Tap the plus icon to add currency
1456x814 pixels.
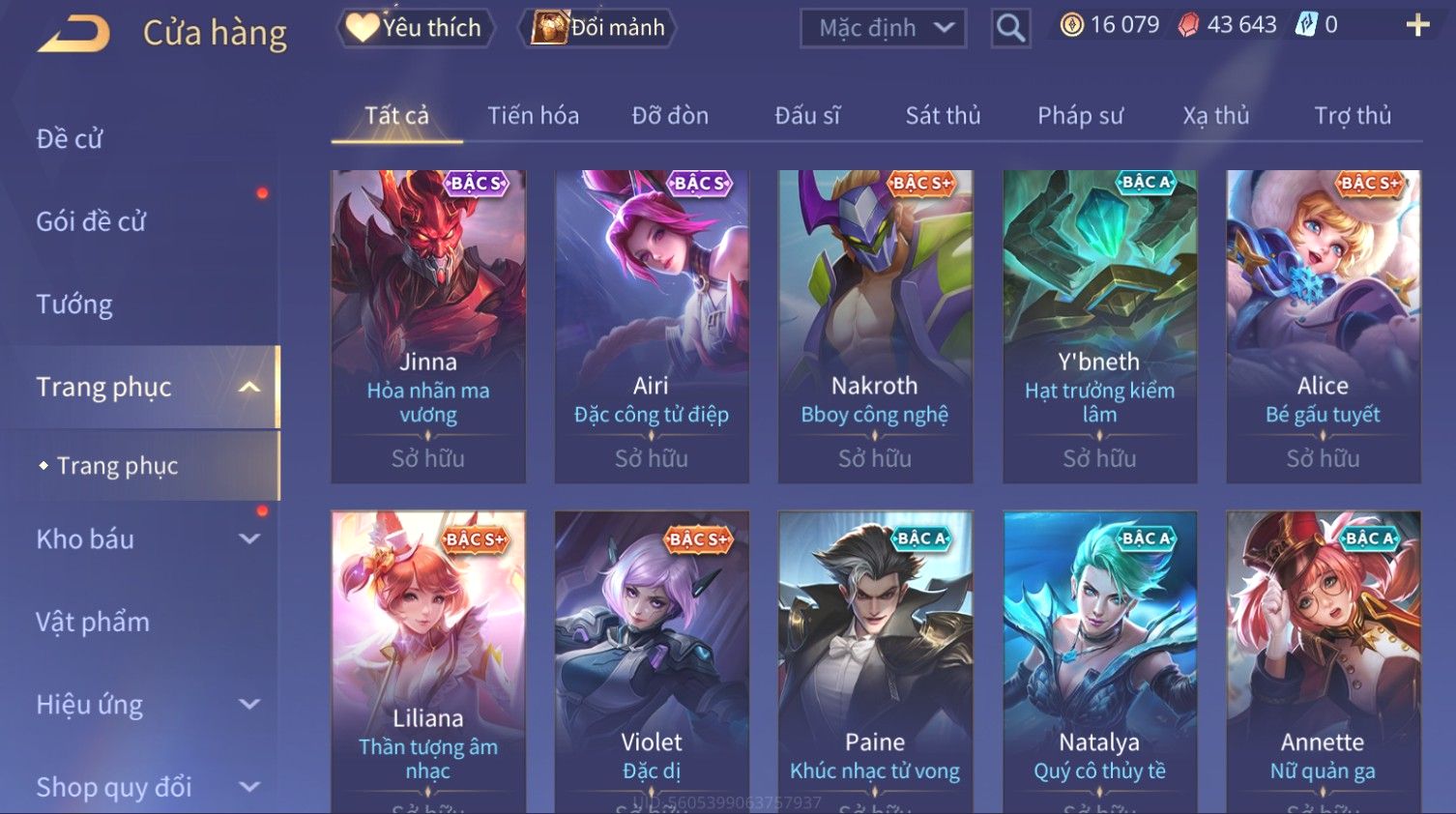[x=1417, y=25]
